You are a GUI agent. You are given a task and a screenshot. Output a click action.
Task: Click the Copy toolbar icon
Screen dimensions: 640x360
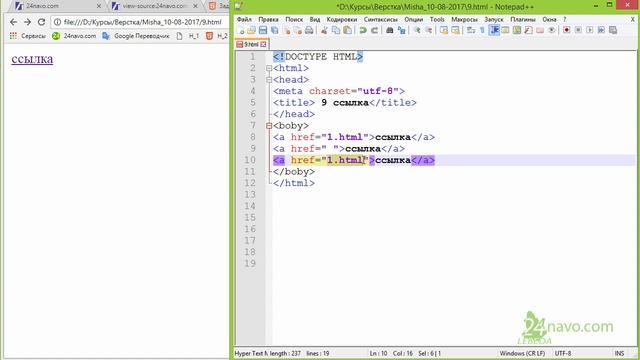(336, 30)
